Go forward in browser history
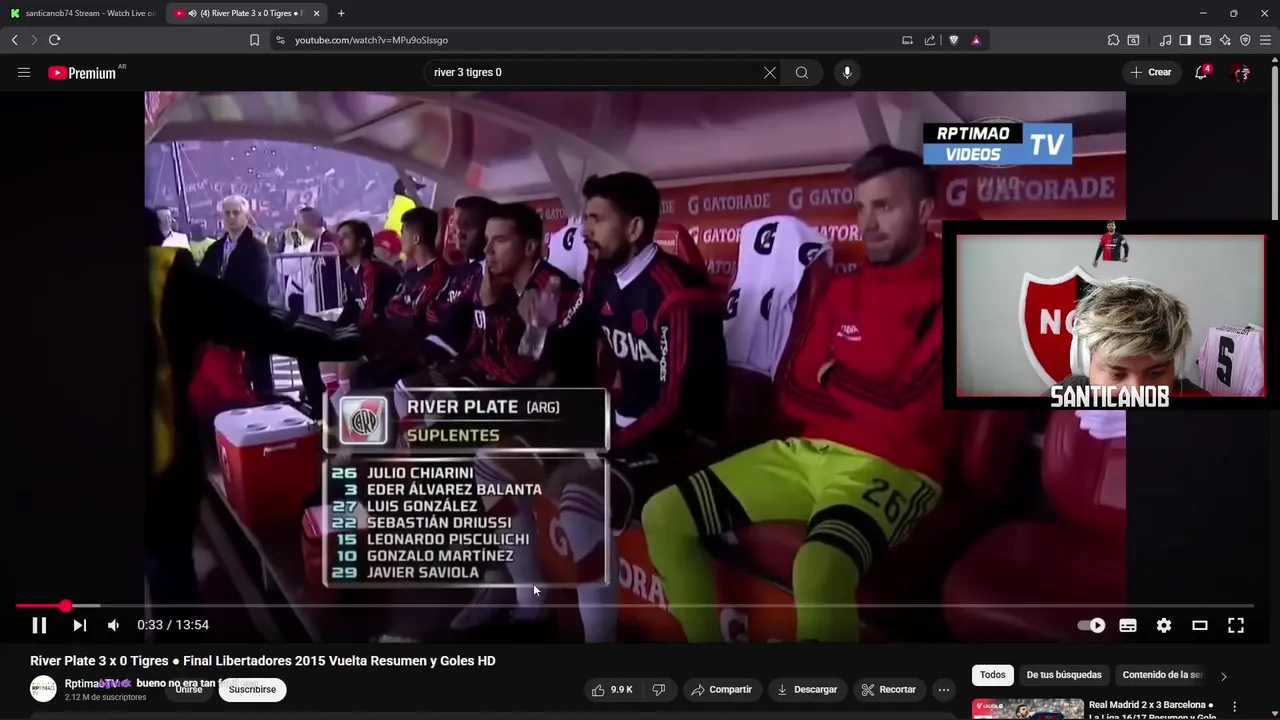The width and height of the screenshot is (1280, 720). pos(33,40)
